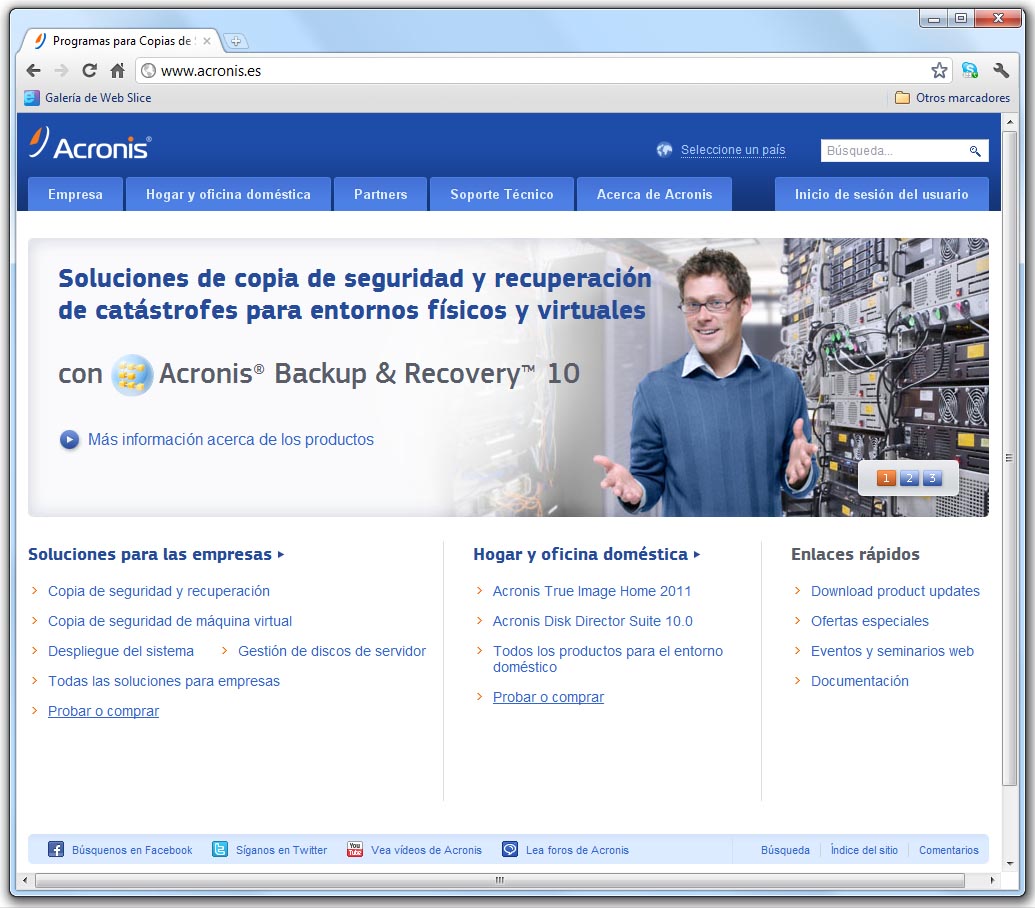This screenshot has height=908, width=1035.
Task: Click the blue play arrow icon in banner
Action: (x=69, y=439)
